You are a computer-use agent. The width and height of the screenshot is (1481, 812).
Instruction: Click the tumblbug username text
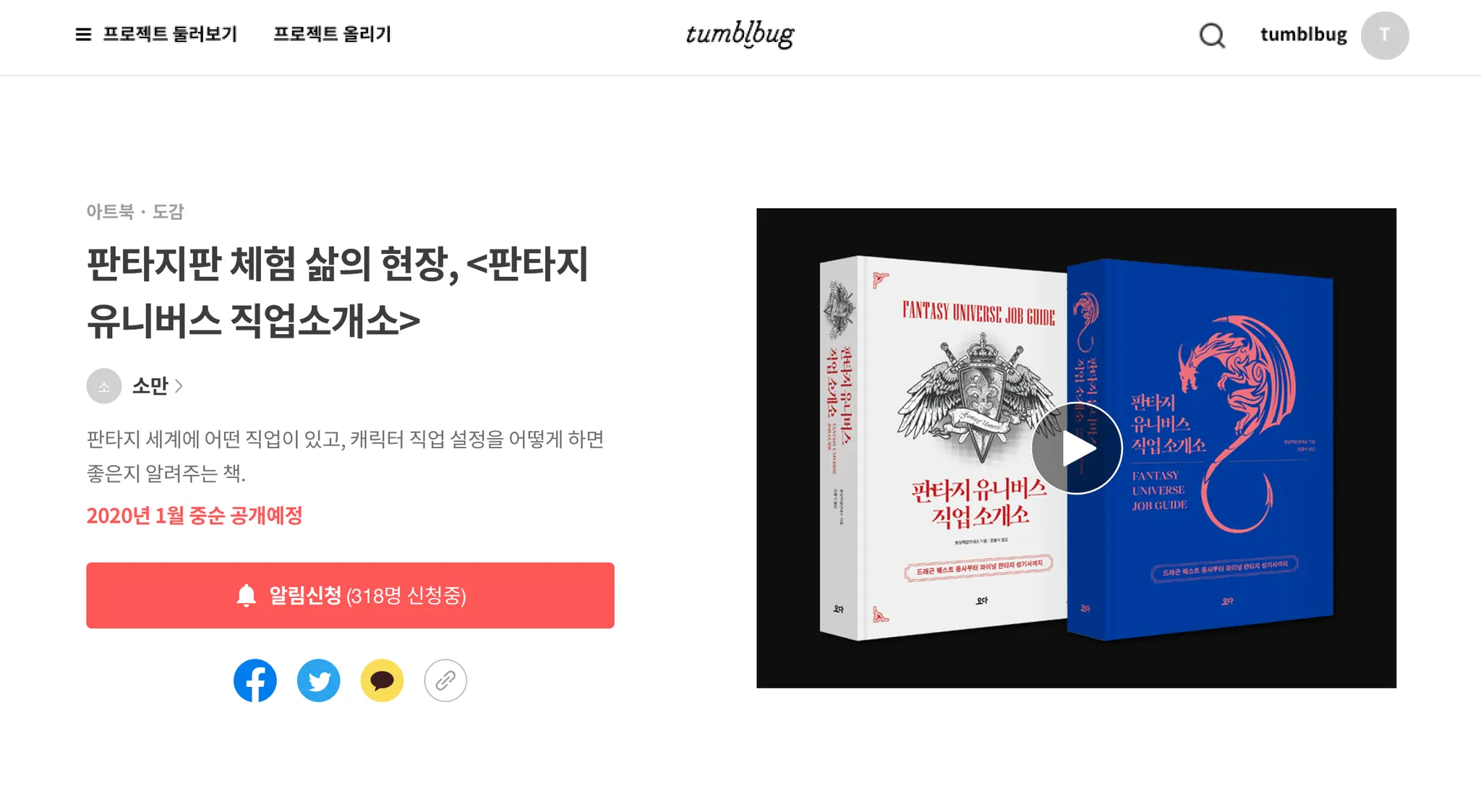[1303, 35]
